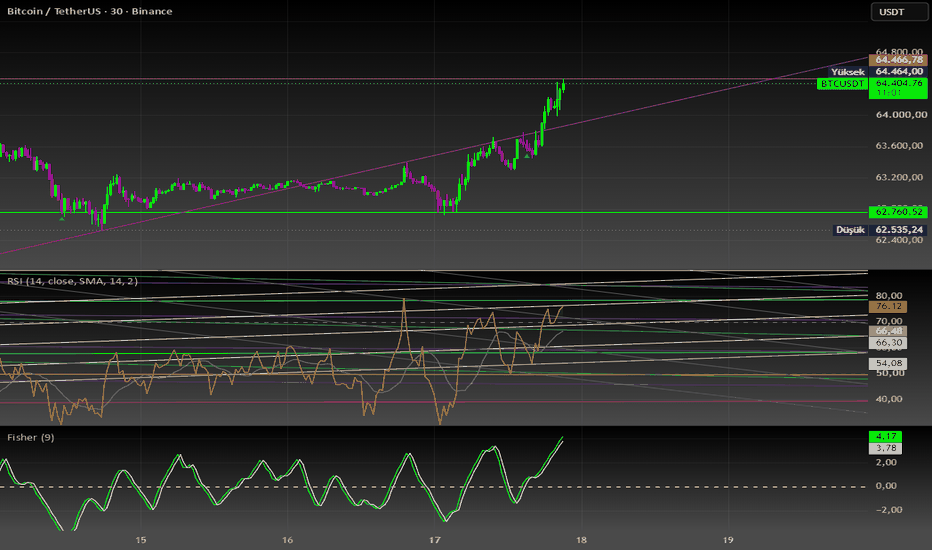
Task: Select the RSI 66,30 value label
Action: coord(888,342)
